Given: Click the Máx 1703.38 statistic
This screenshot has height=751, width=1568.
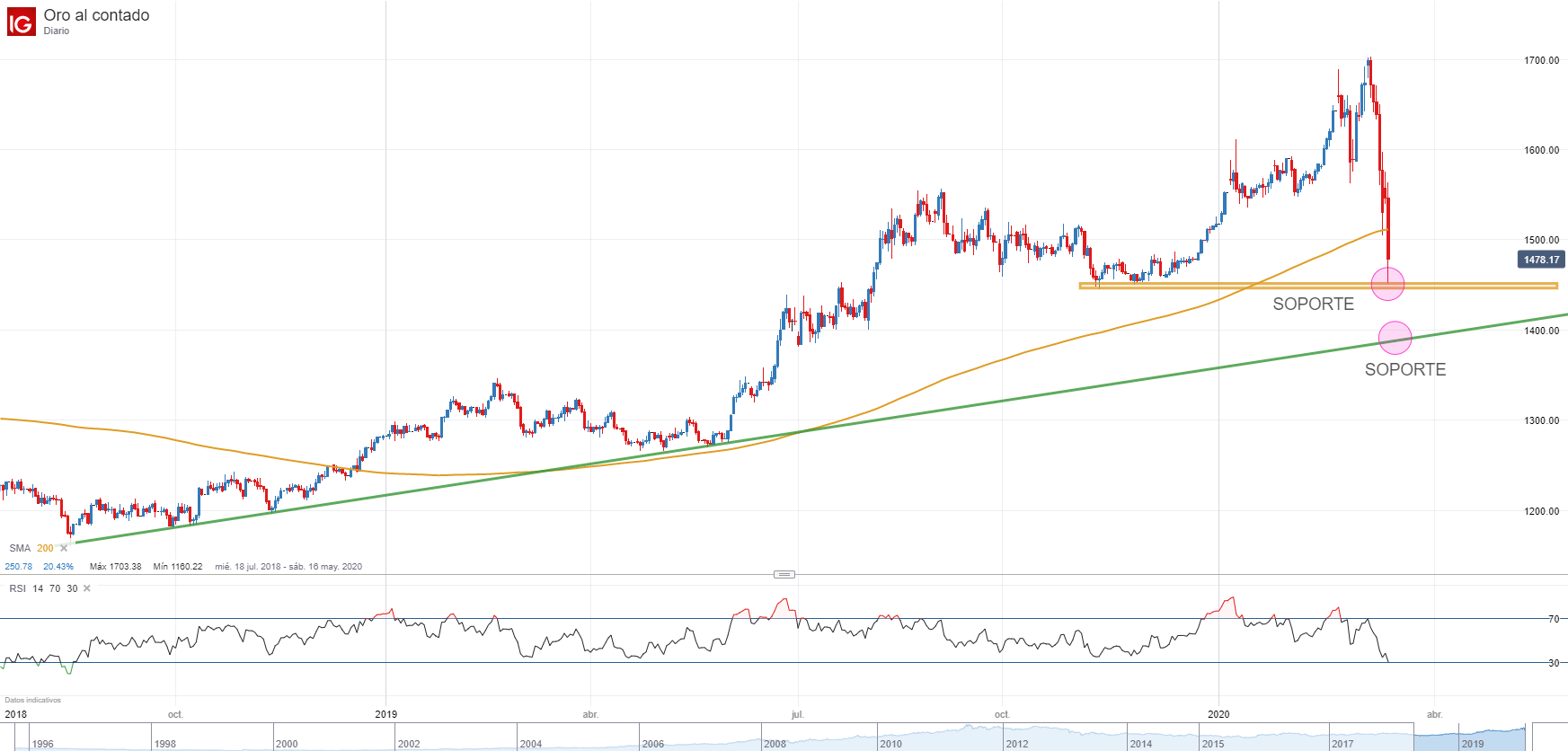Looking at the screenshot, I should [x=115, y=567].
